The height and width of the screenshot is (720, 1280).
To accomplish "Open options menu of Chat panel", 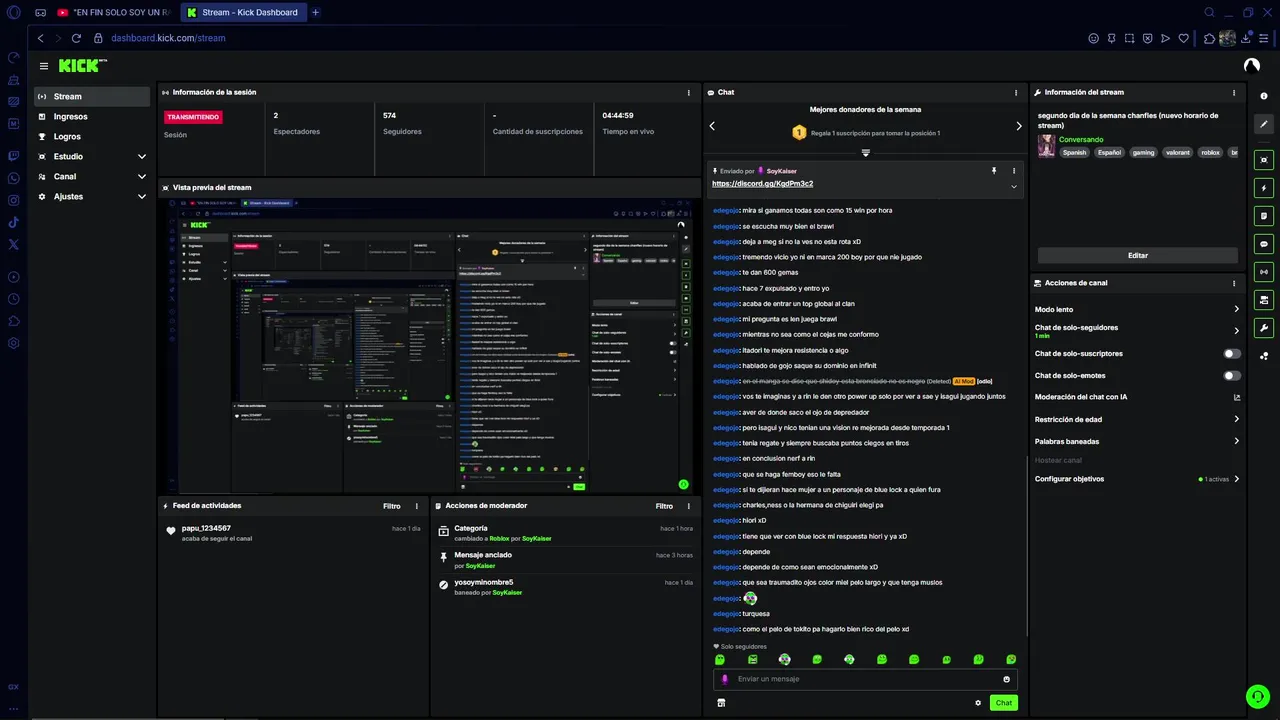I will pos(1015,92).
